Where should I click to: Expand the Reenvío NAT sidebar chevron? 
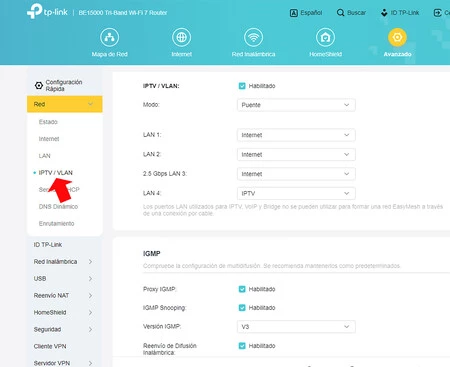(90, 296)
